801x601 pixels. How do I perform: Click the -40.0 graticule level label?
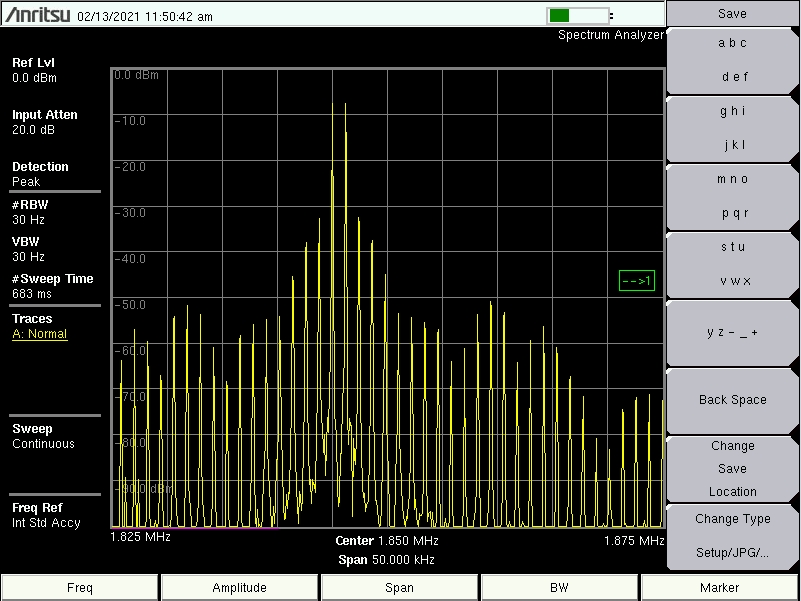click(130, 259)
